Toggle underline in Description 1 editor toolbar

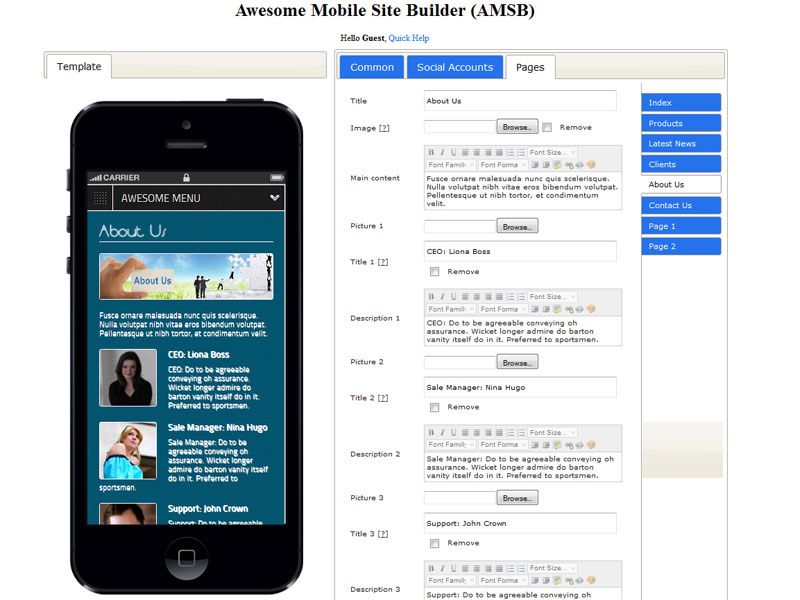click(454, 296)
